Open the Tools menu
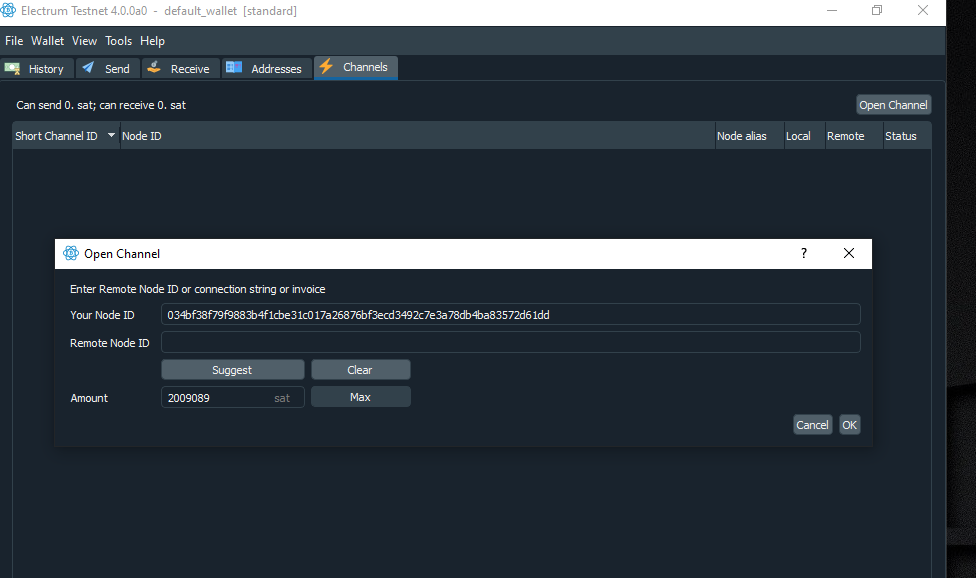This screenshot has width=976, height=578. (118, 41)
